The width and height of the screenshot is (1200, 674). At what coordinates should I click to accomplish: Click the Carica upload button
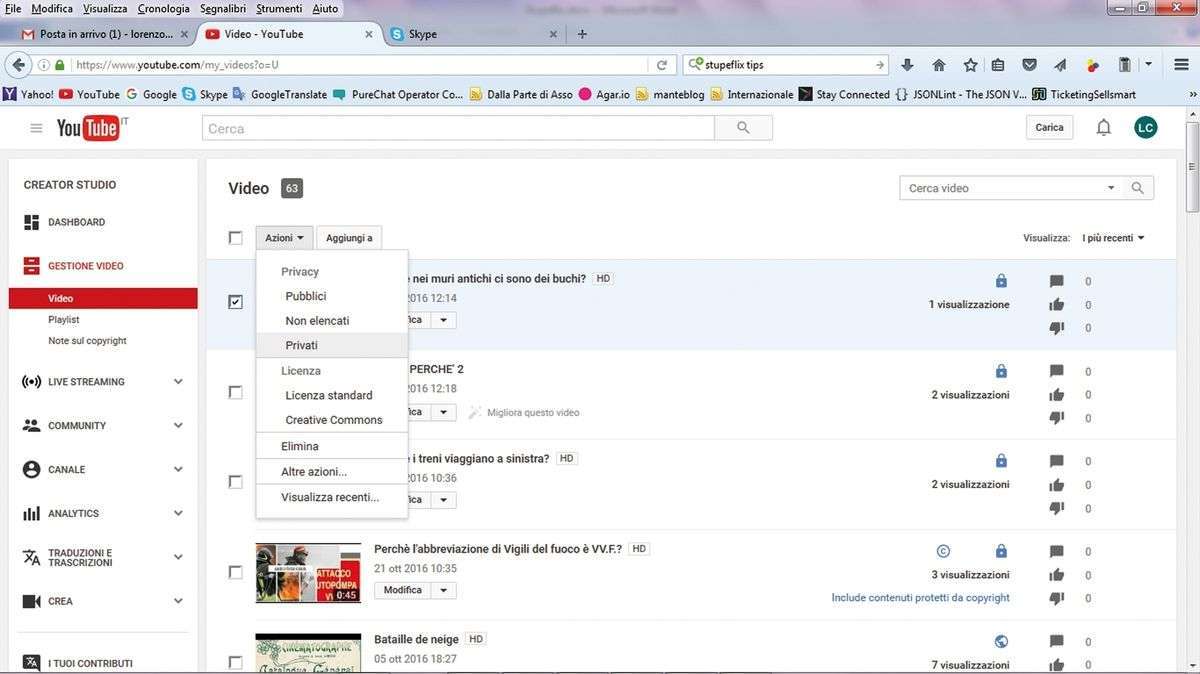point(1049,128)
